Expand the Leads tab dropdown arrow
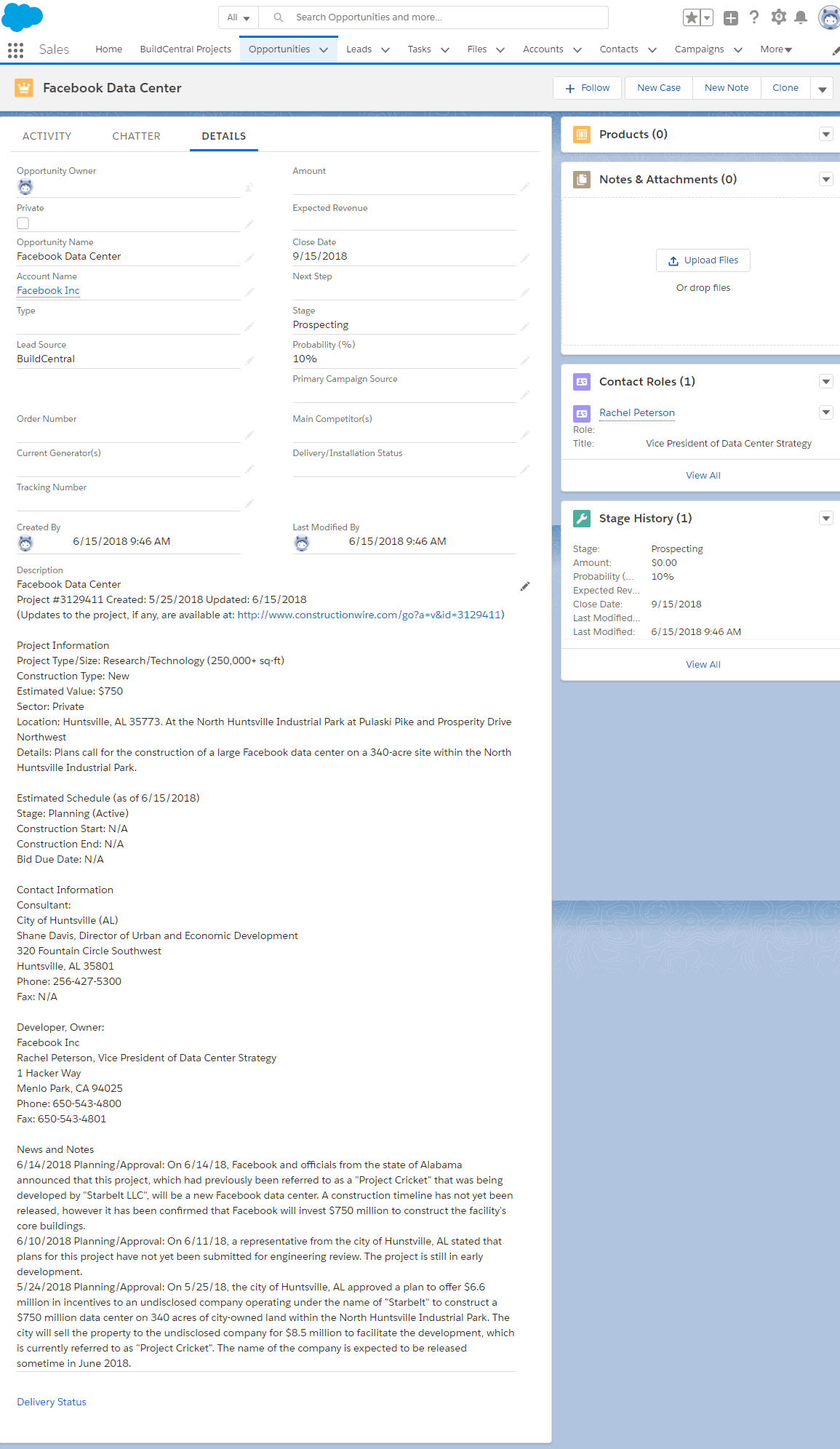The height and width of the screenshot is (1449, 840). tap(385, 49)
